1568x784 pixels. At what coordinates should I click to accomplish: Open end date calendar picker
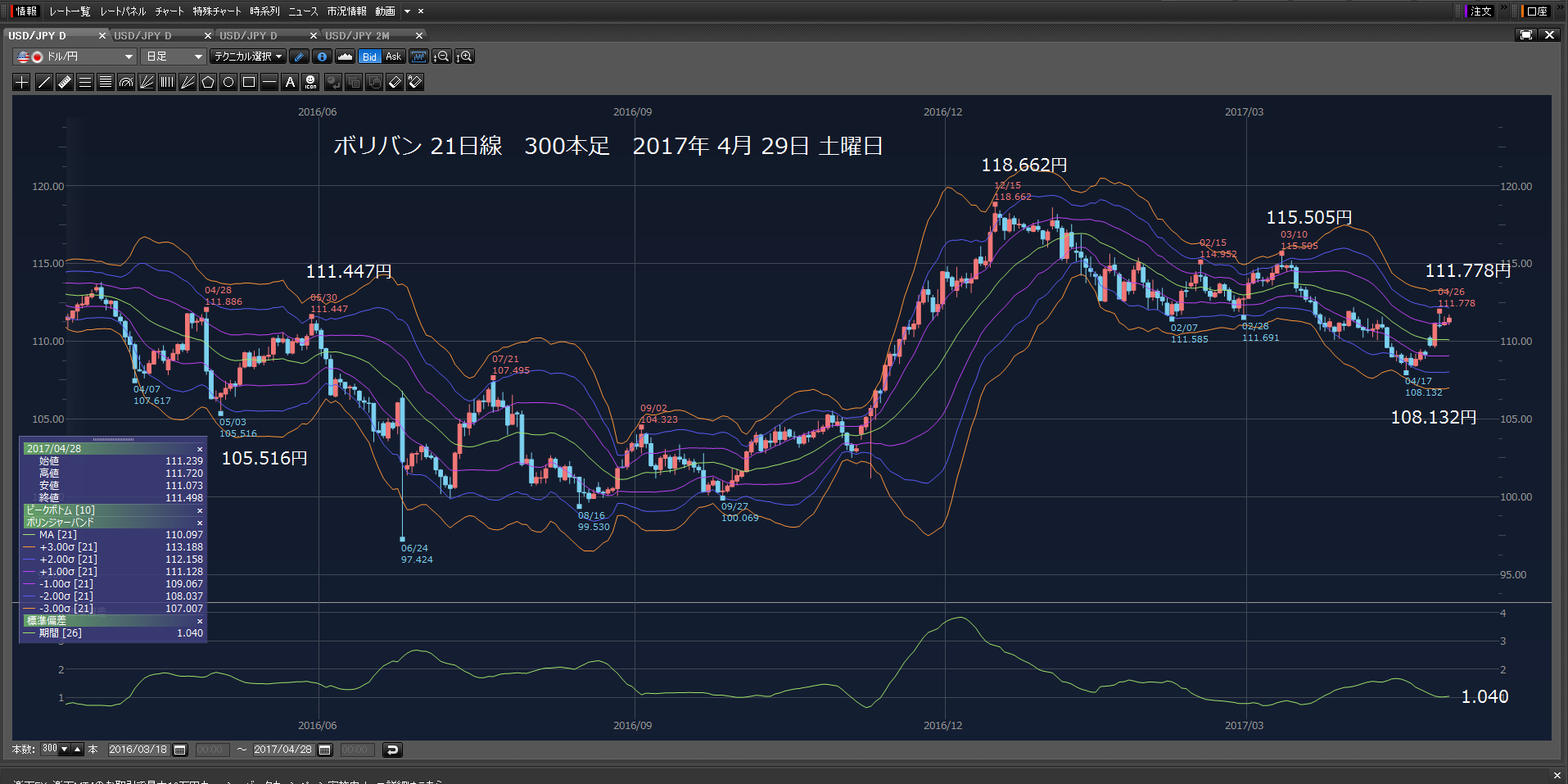(x=325, y=750)
